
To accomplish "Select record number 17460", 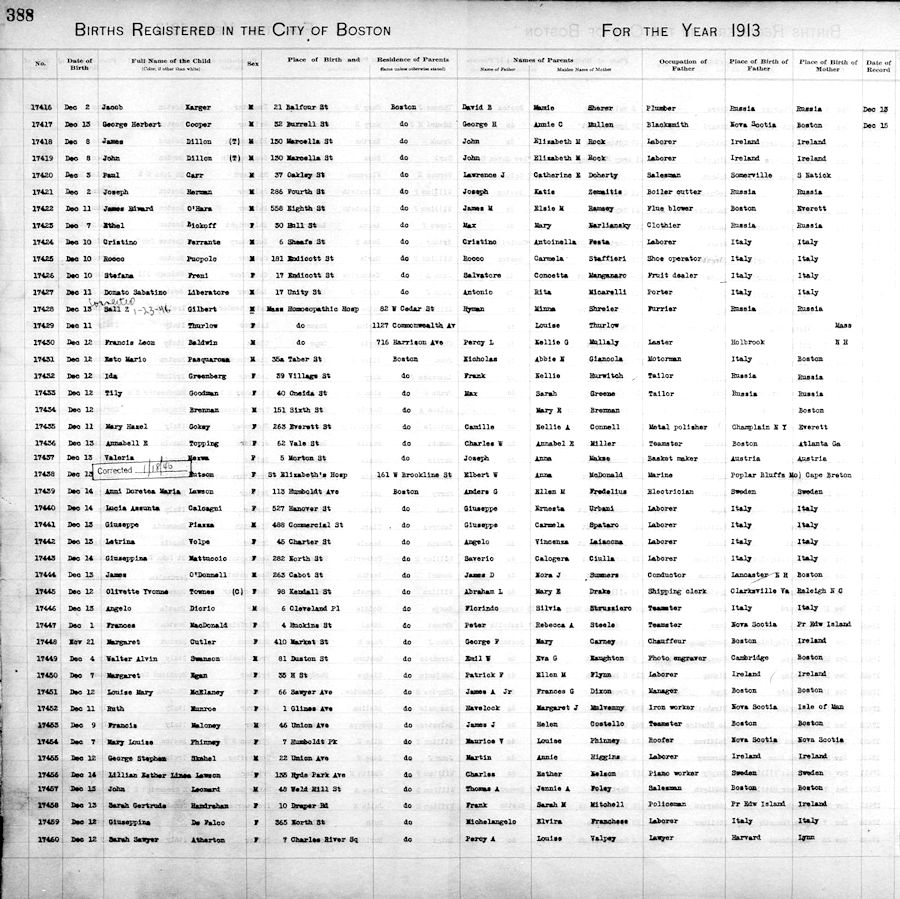I will (x=48, y=840).
